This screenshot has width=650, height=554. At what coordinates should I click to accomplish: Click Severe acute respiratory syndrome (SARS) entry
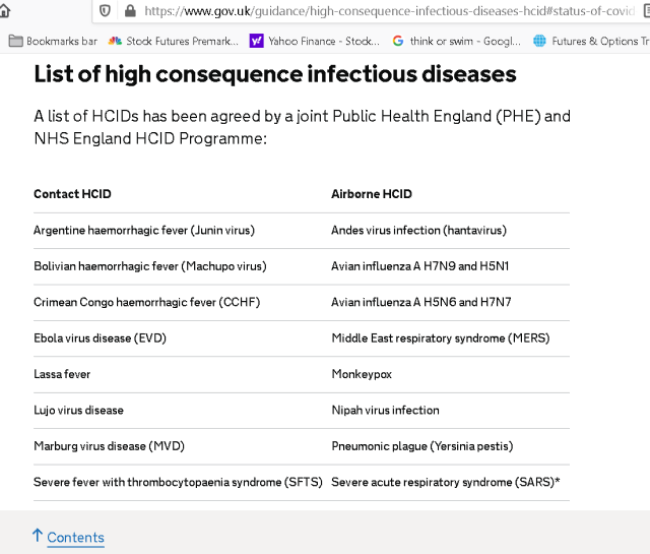(446, 482)
